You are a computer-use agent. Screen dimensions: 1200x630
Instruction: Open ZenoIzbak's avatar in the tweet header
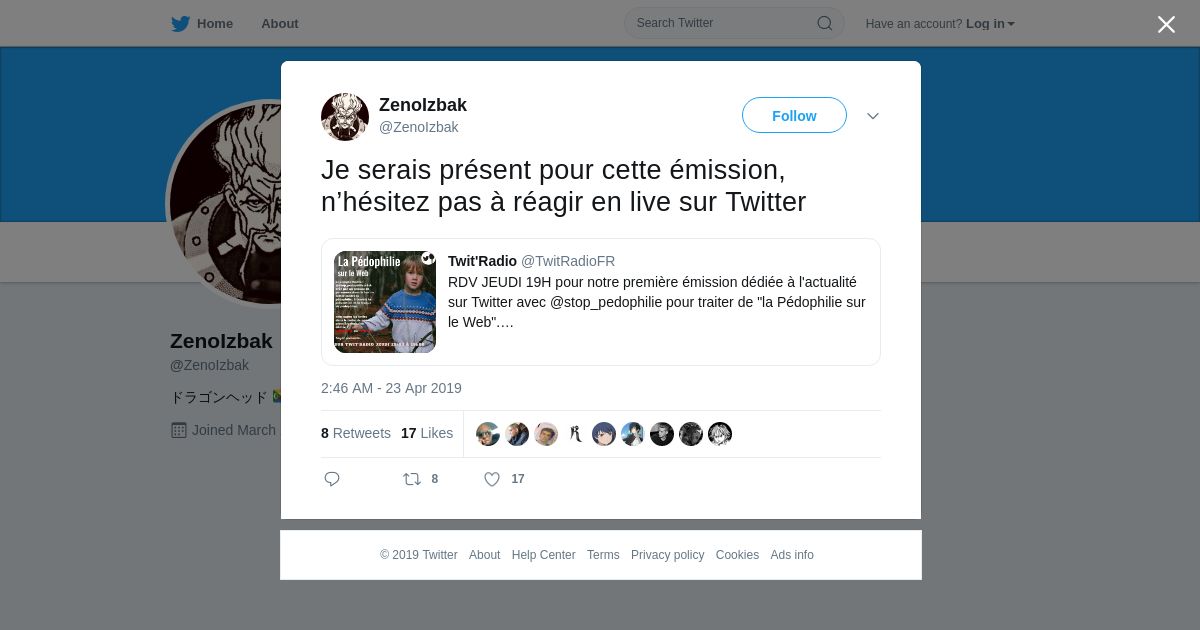click(x=345, y=117)
